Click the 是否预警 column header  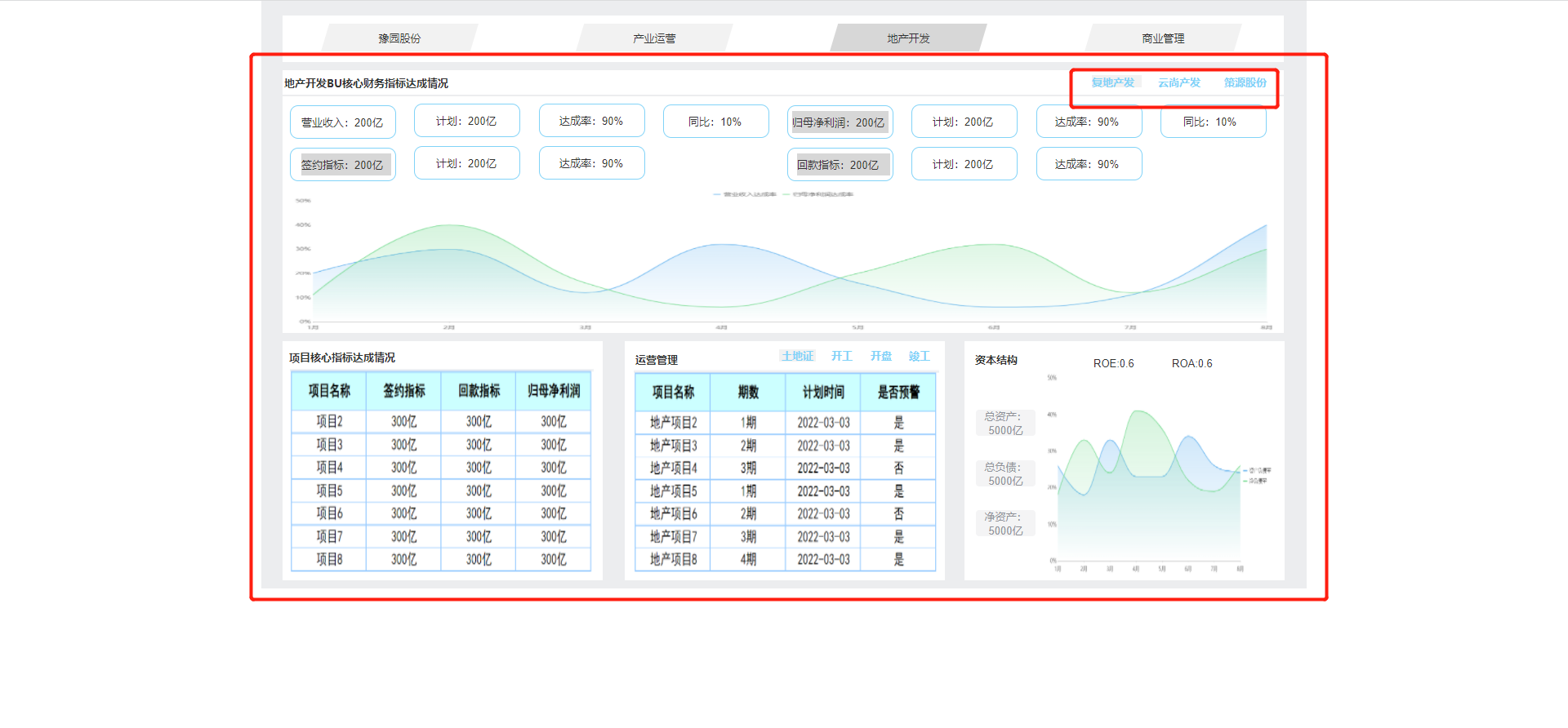point(898,393)
